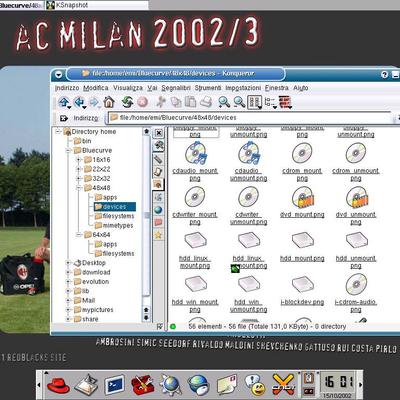Click the location address field
This screenshot has width=400, height=400.
tap(250, 118)
